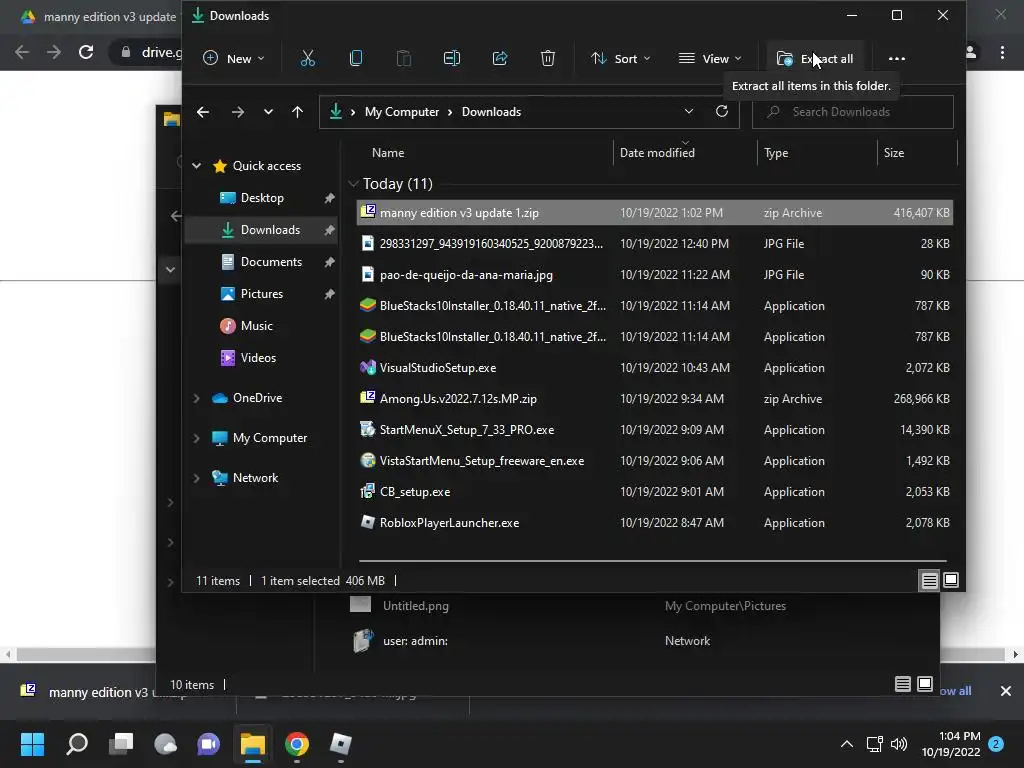Click the Share icon in toolbar
The height and width of the screenshot is (768, 1024).
pyautogui.click(x=500, y=58)
